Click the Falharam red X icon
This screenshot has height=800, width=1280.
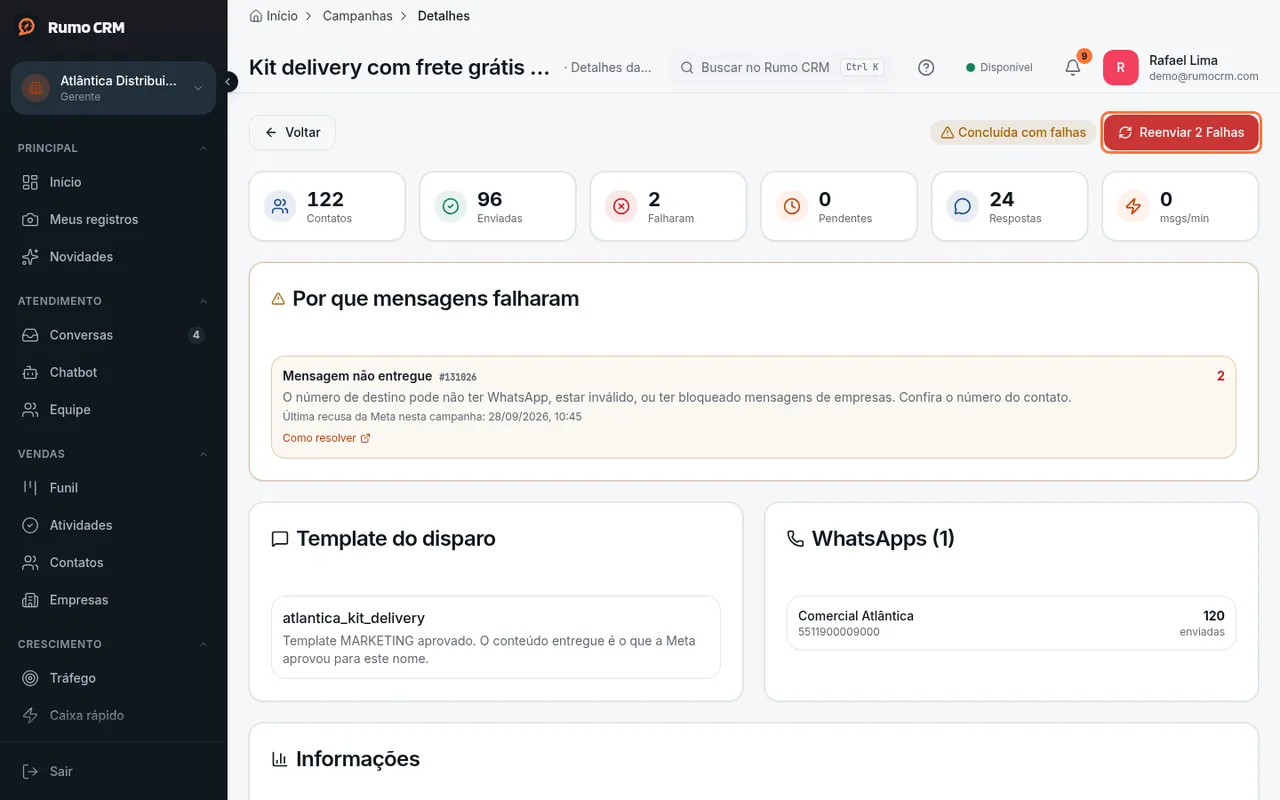click(x=621, y=206)
